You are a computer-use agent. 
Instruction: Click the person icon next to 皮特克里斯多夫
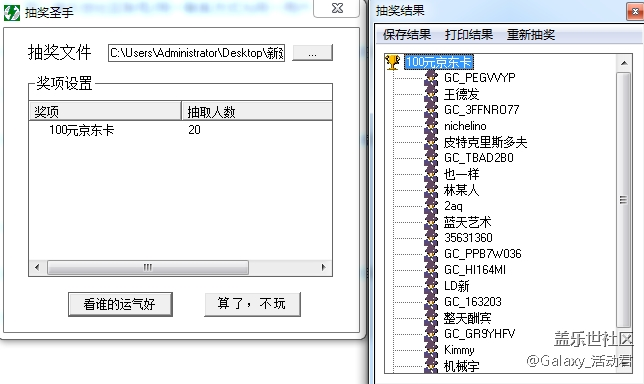click(431, 142)
